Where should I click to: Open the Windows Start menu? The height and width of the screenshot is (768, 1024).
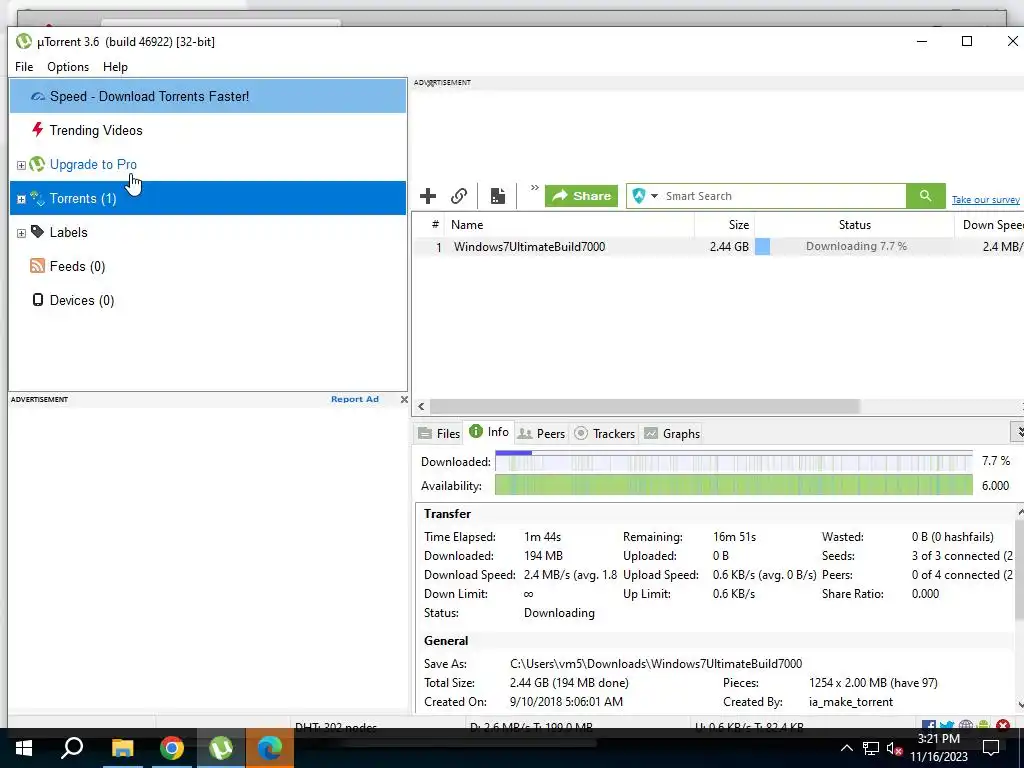pyautogui.click(x=24, y=748)
